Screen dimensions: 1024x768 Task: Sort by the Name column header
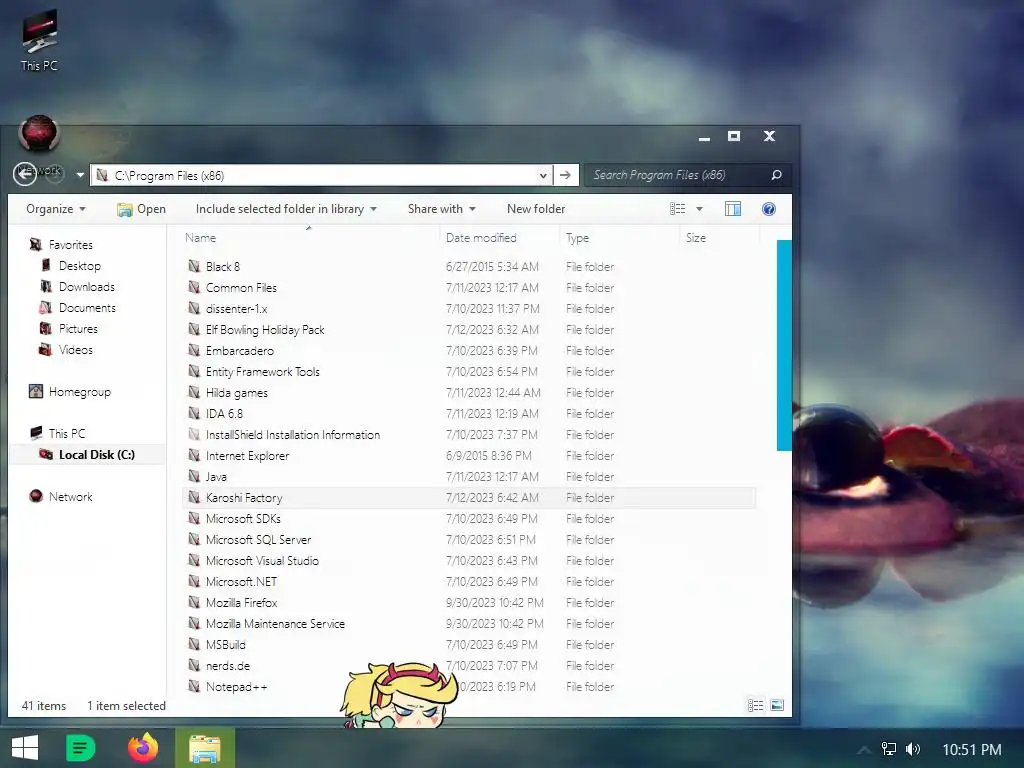pyautogui.click(x=200, y=238)
